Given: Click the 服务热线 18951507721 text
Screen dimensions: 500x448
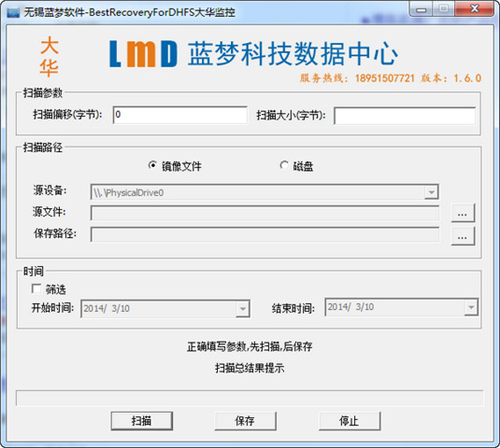Looking at the screenshot, I should [x=357, y=78].
